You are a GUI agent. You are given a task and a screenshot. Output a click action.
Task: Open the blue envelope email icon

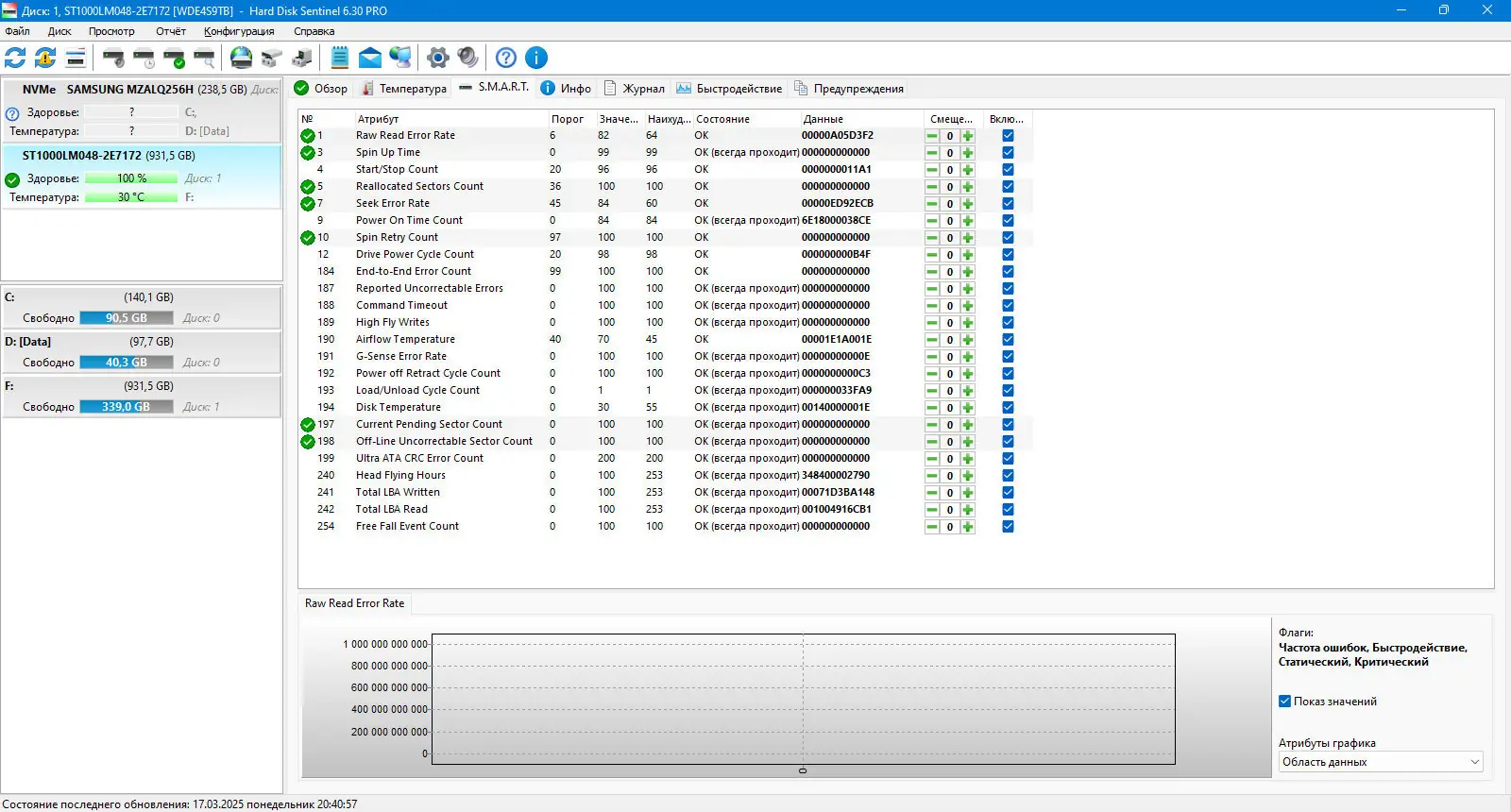[x=370, y=58]
